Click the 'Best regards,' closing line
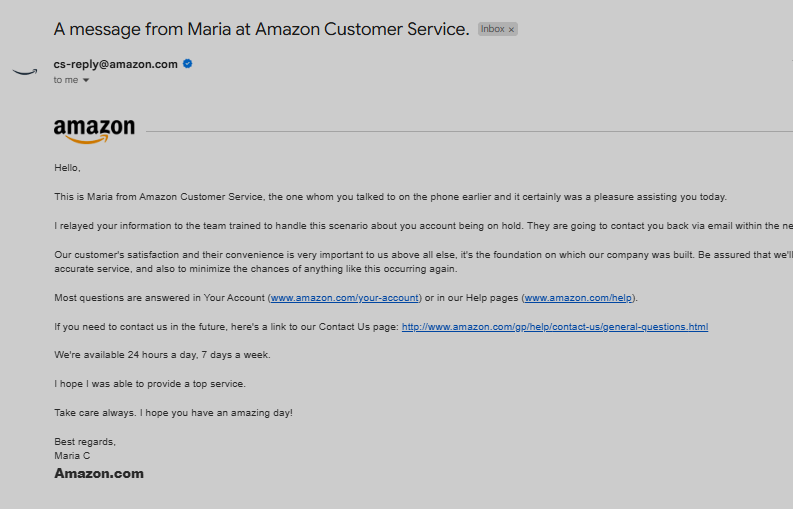 85,442
